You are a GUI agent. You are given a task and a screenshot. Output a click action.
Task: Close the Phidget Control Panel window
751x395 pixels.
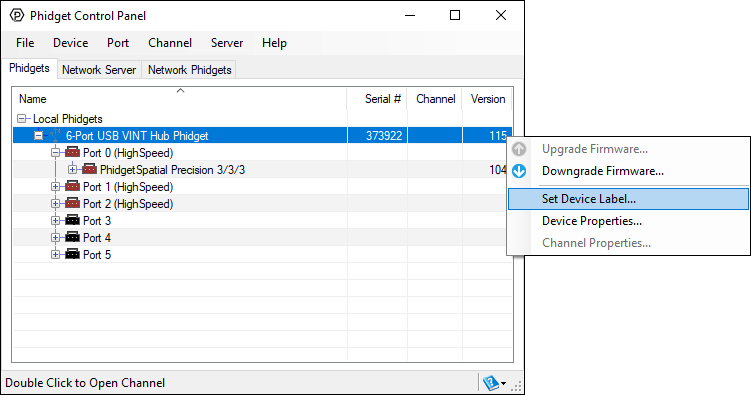pos(501,15)
